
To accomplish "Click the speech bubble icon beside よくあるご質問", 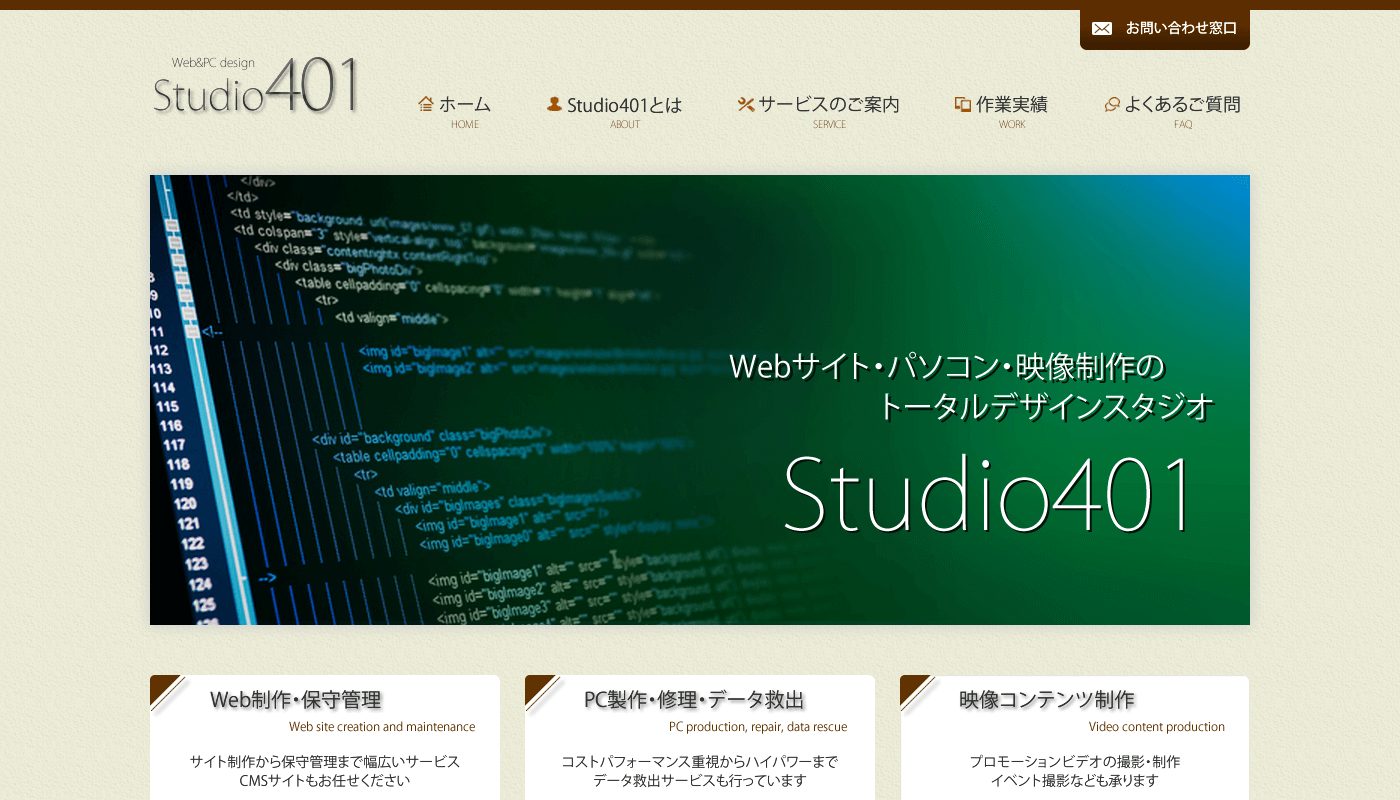I will coord(1112,104).
